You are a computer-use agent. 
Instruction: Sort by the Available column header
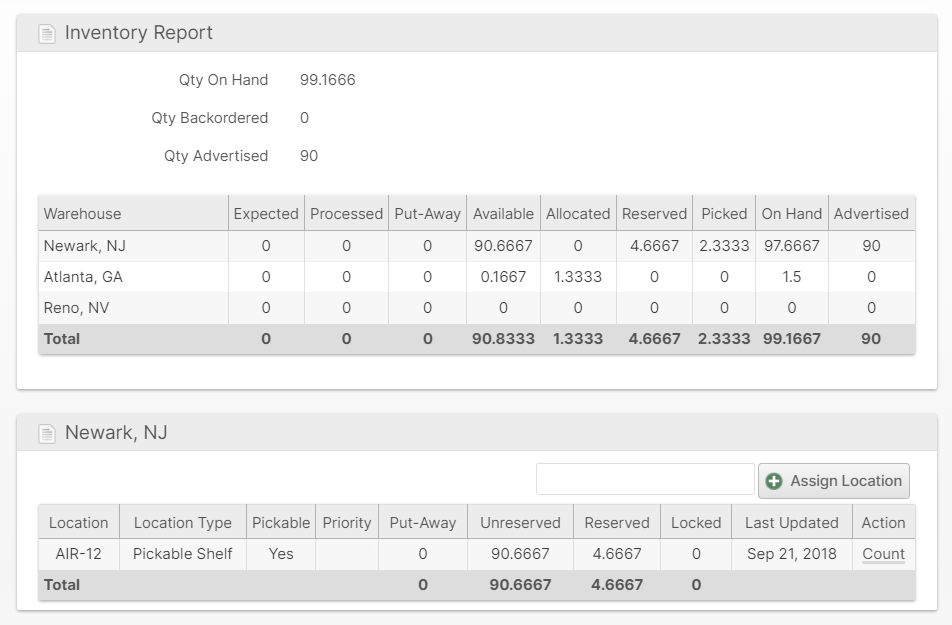(503, 213)
